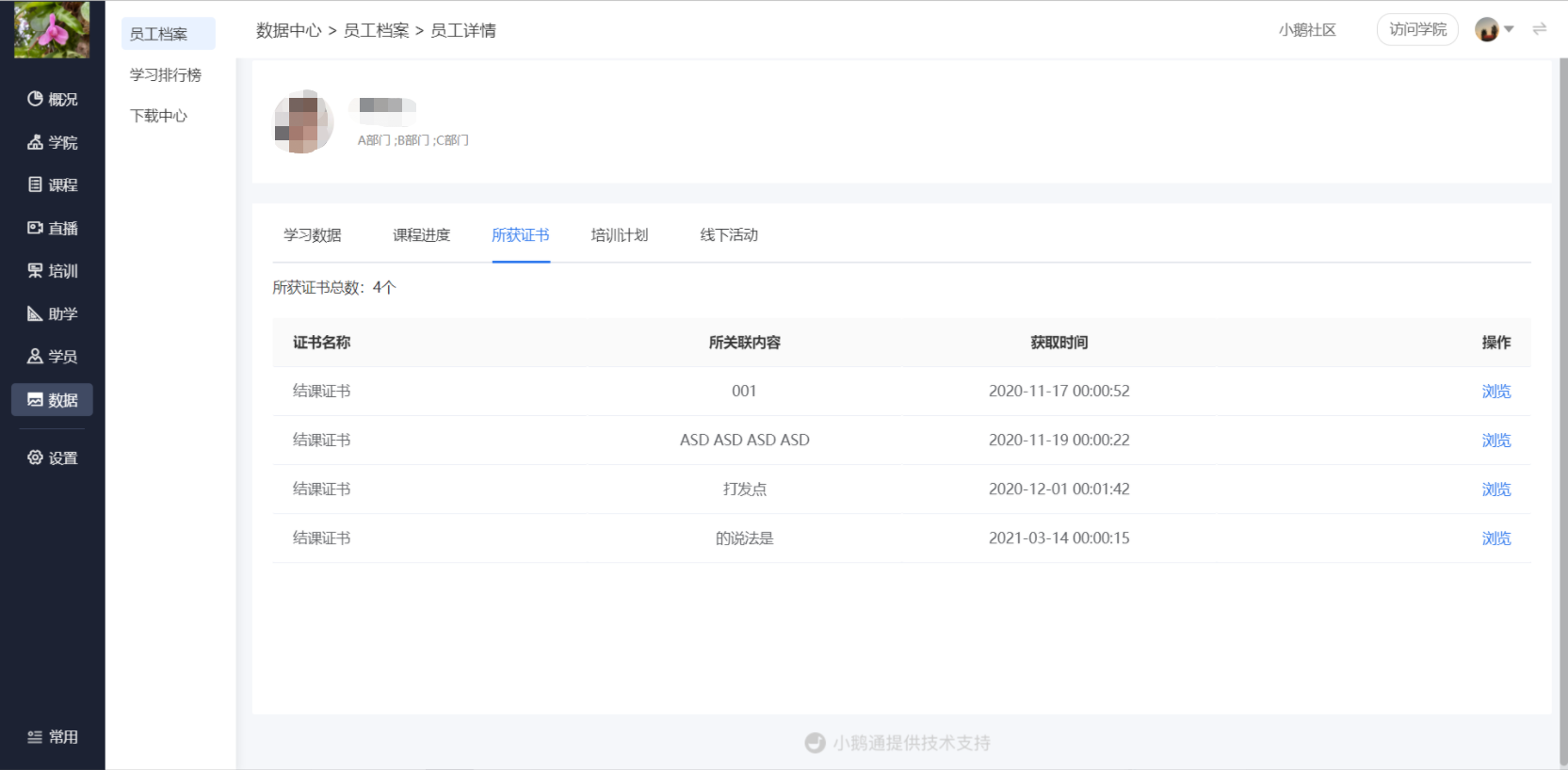Open the 设置 settings gear
1568x770 pixels.
[35, 457]
